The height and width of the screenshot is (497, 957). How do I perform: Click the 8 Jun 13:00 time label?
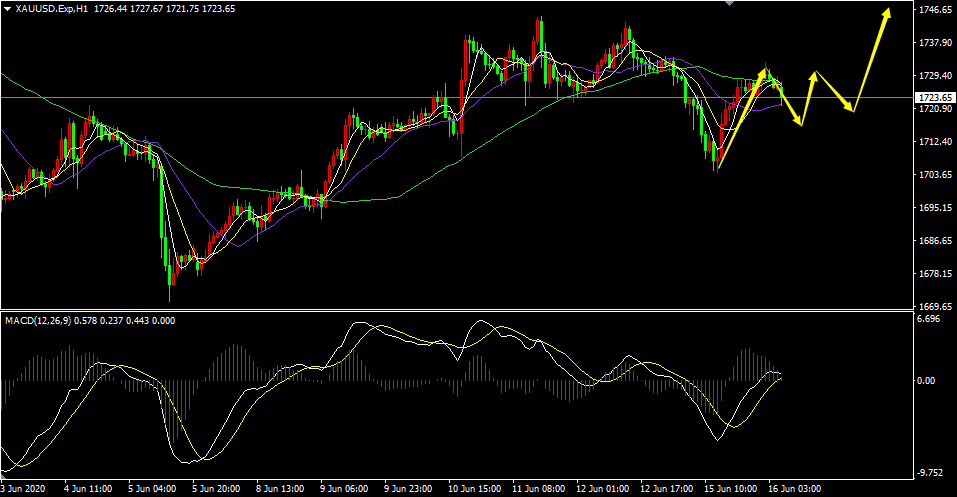pos(280,489)
